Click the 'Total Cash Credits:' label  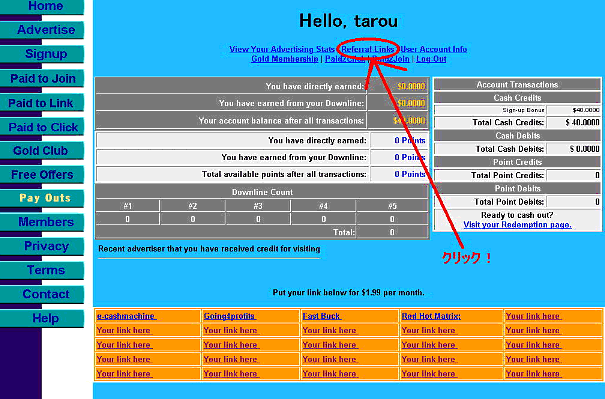click(x=508, y=122)
